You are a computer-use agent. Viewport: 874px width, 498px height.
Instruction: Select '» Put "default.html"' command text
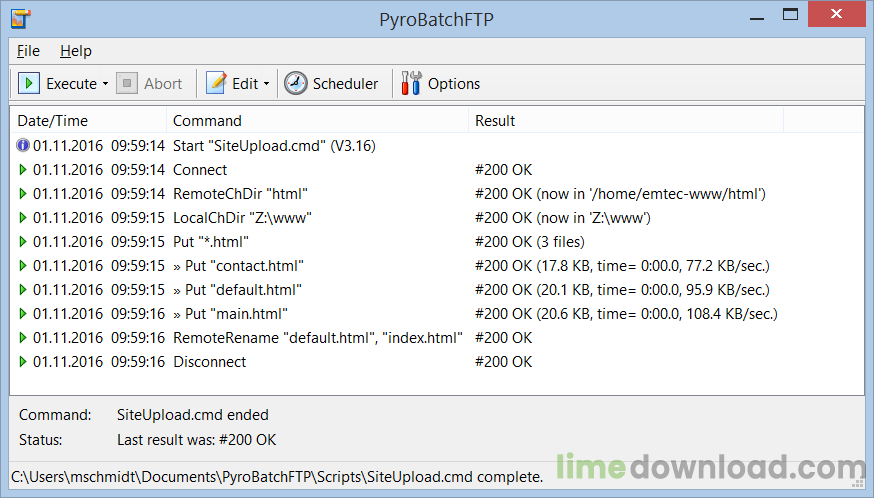pyautogui.click(x=237, y=289)
